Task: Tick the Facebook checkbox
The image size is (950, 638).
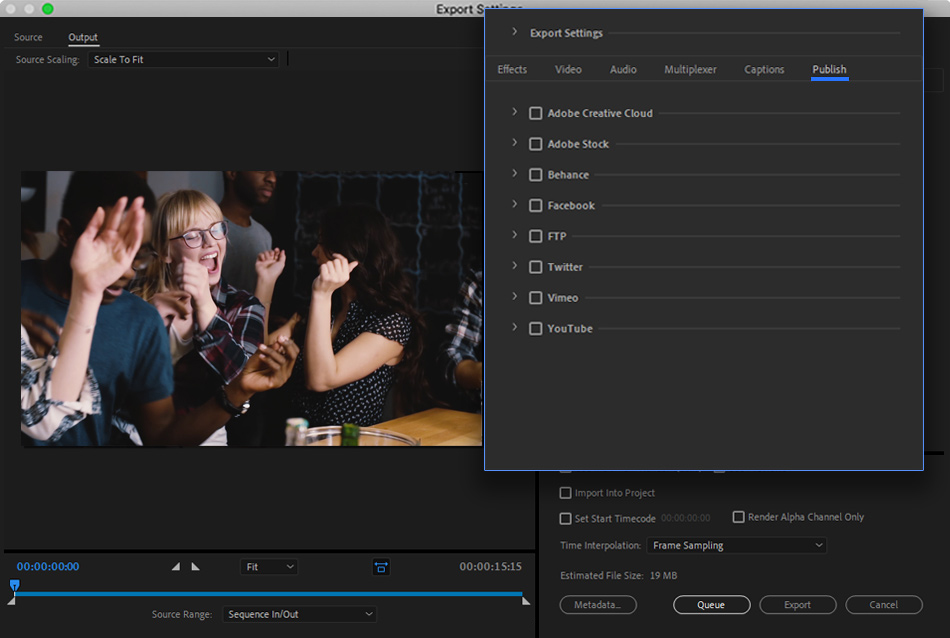Action: pos(536,206)
